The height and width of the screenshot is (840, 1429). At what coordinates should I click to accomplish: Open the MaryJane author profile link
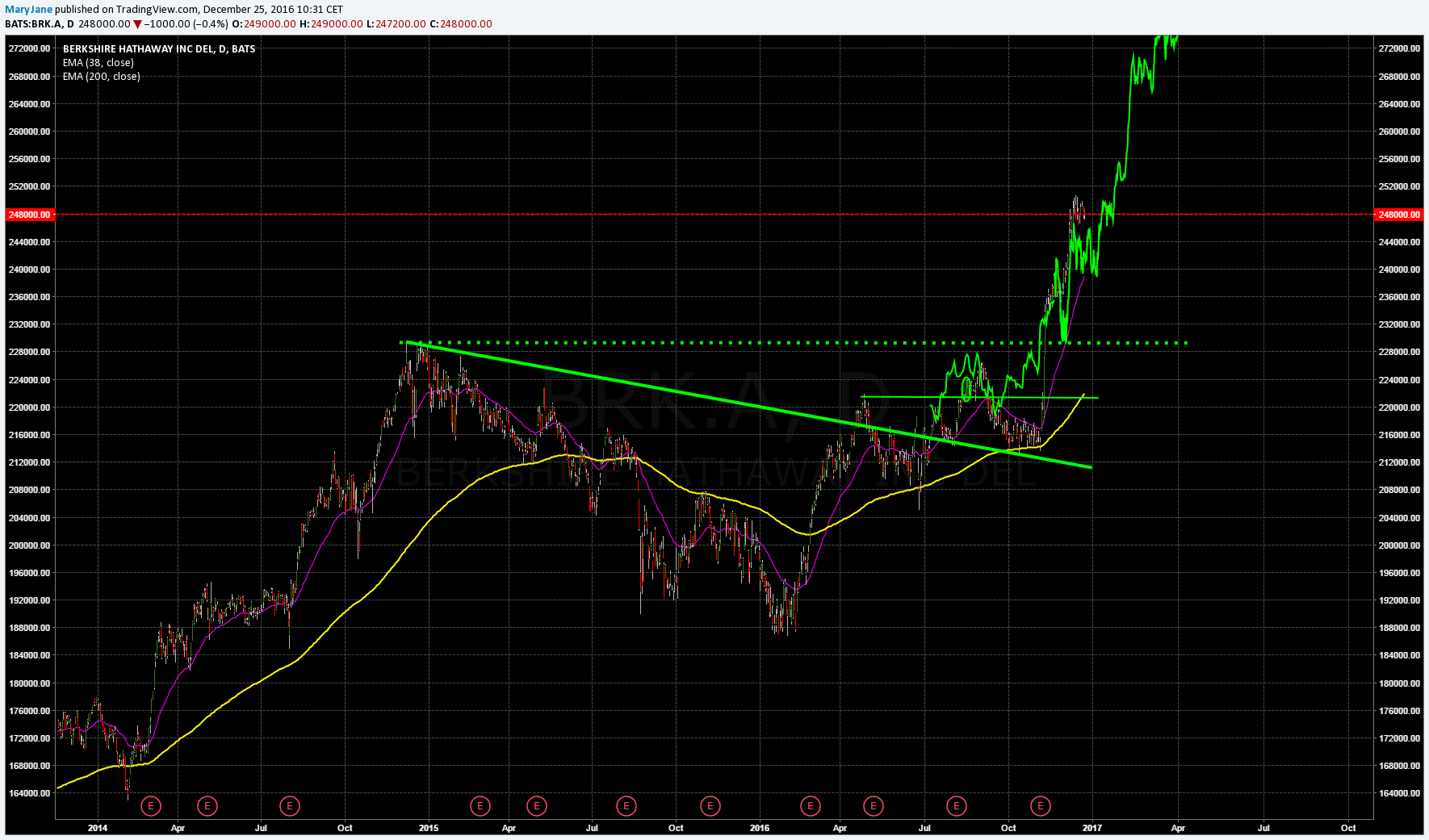(28, 10)
